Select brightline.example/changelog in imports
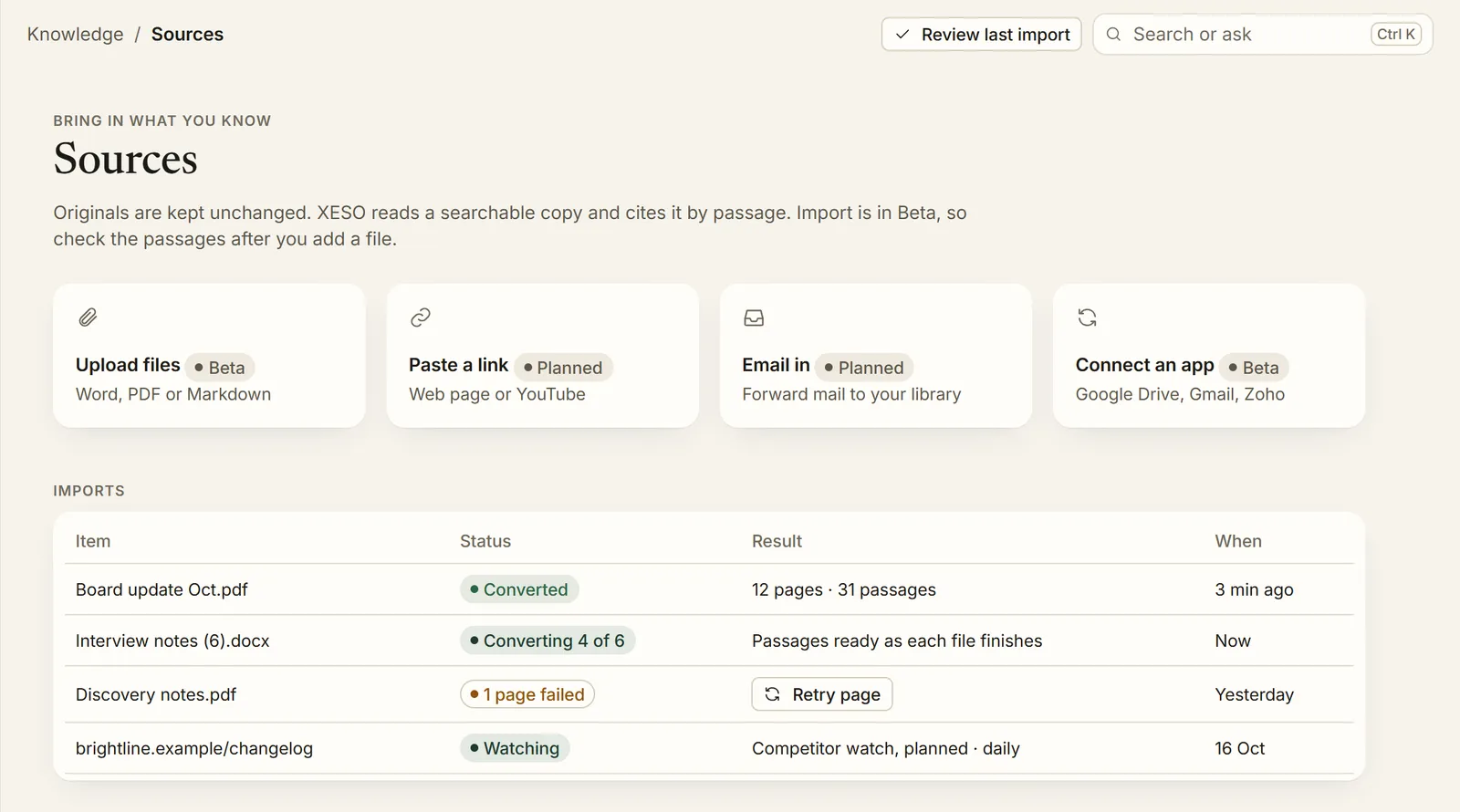 click(x=194, y=748)
